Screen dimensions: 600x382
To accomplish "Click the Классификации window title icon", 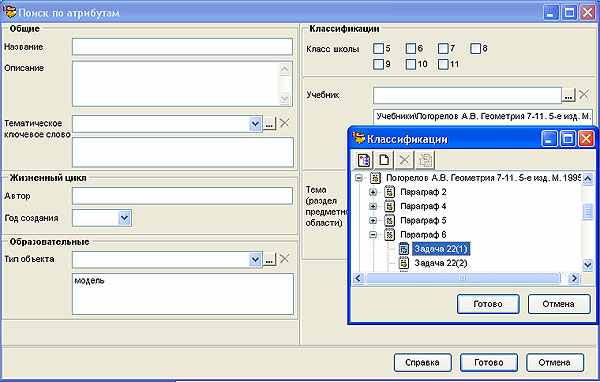I will pyautogui.click(x=359, y=138).
